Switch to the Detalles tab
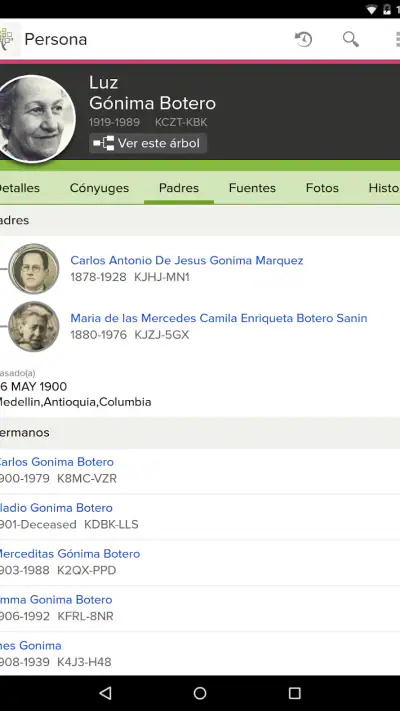Image resolution: width=400 pixels, height=711 pixels. [x=19, y=188]
